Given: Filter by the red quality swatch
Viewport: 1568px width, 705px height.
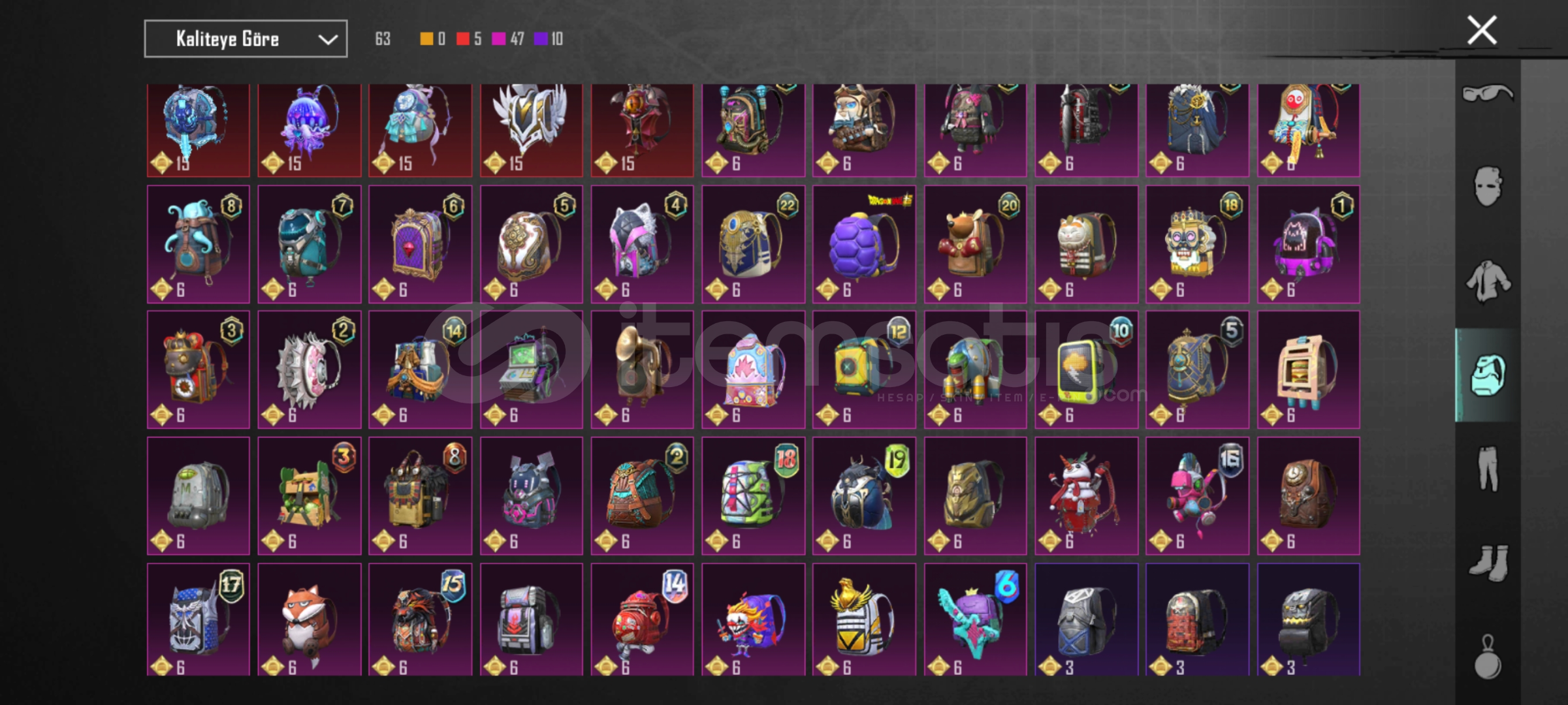Looking at the screenshot, I should click(462, 39).
